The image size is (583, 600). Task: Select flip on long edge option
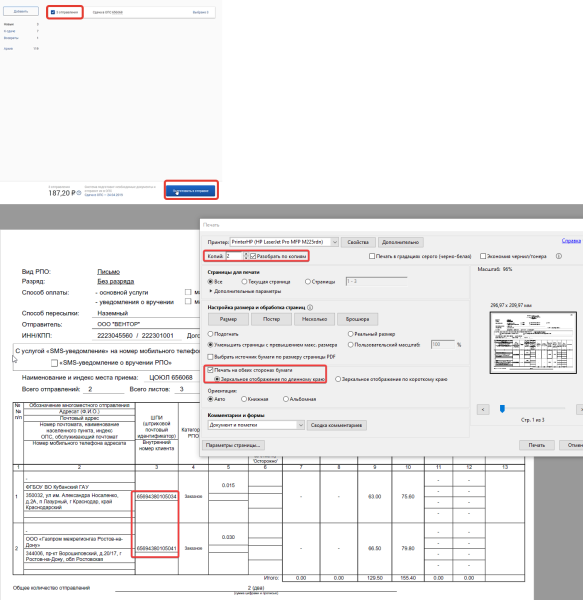tap(217, 379)
